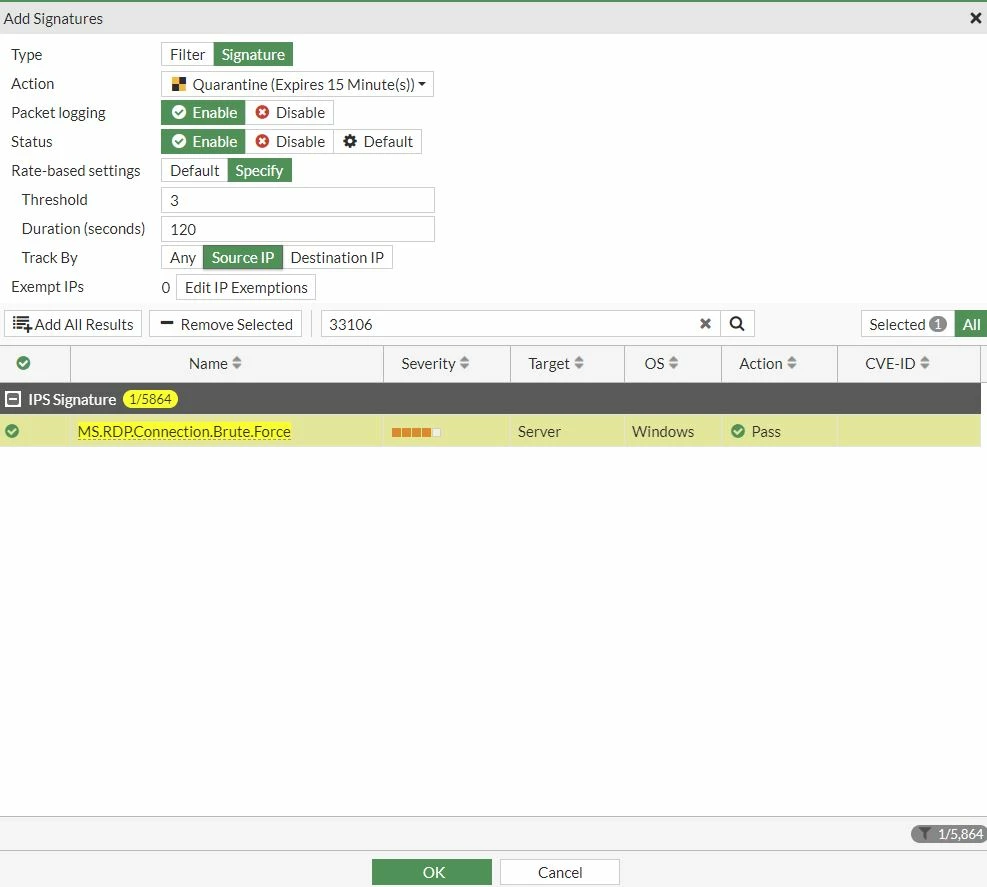This screenshot has width=987, height=887.
Task: Open Edit IP Exemptions
Action: pyautogui.click(x=246, y=287)
